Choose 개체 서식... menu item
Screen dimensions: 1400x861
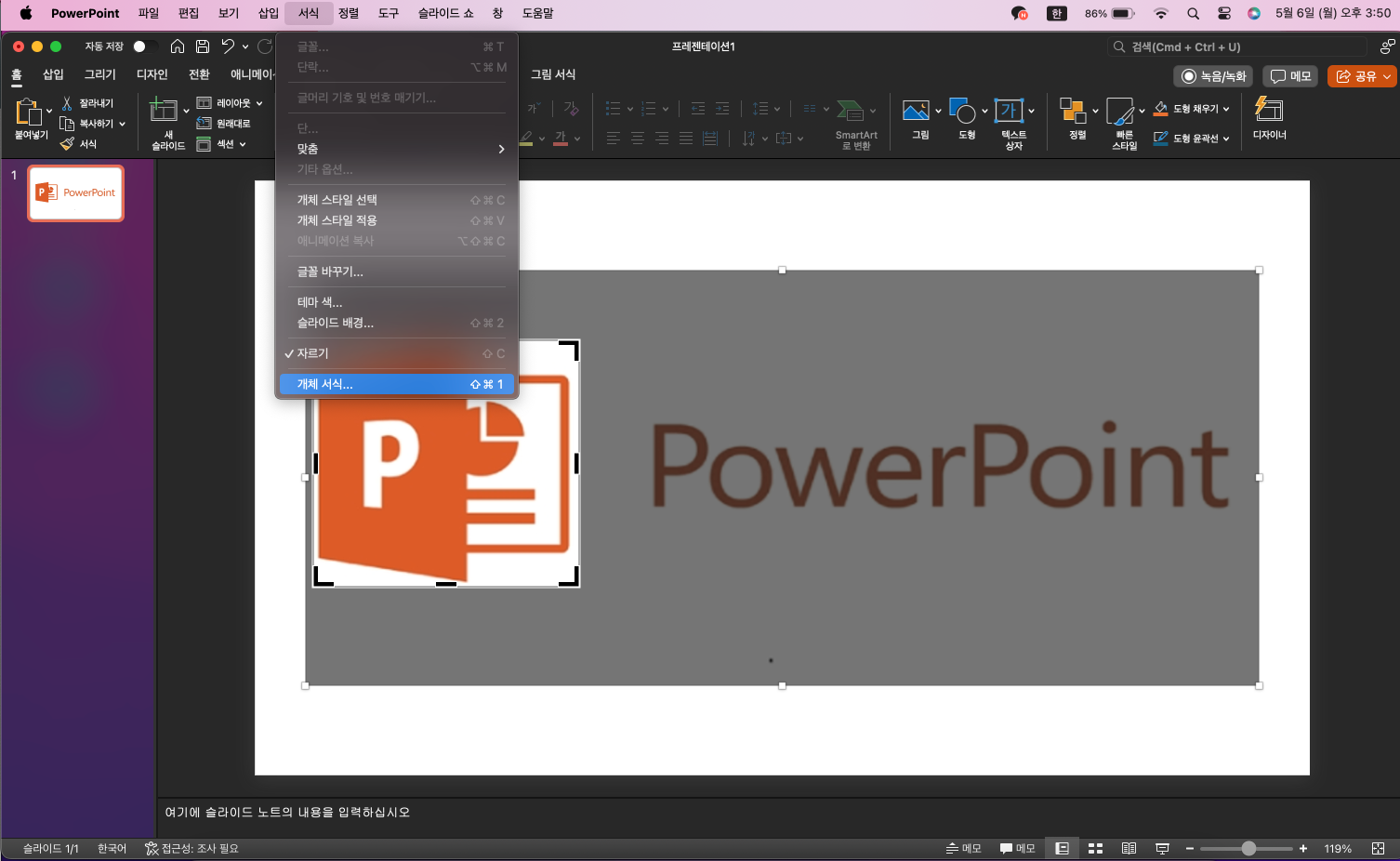(x=397, y=384)
